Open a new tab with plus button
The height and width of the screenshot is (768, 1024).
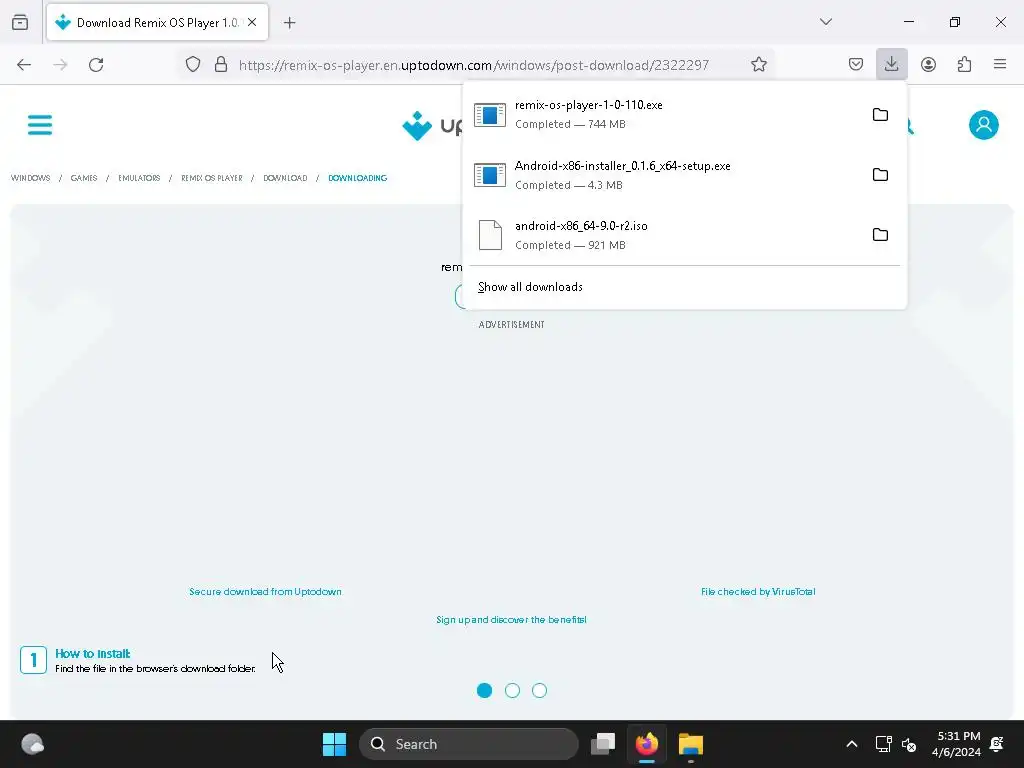click(x=289, y=23)
